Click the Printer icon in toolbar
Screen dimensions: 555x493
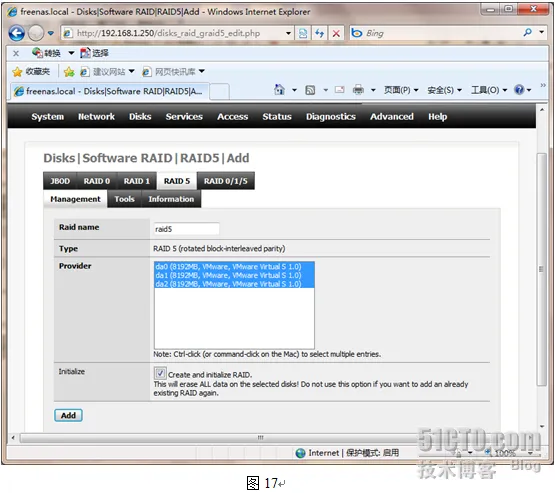click(x=358, y=90)
